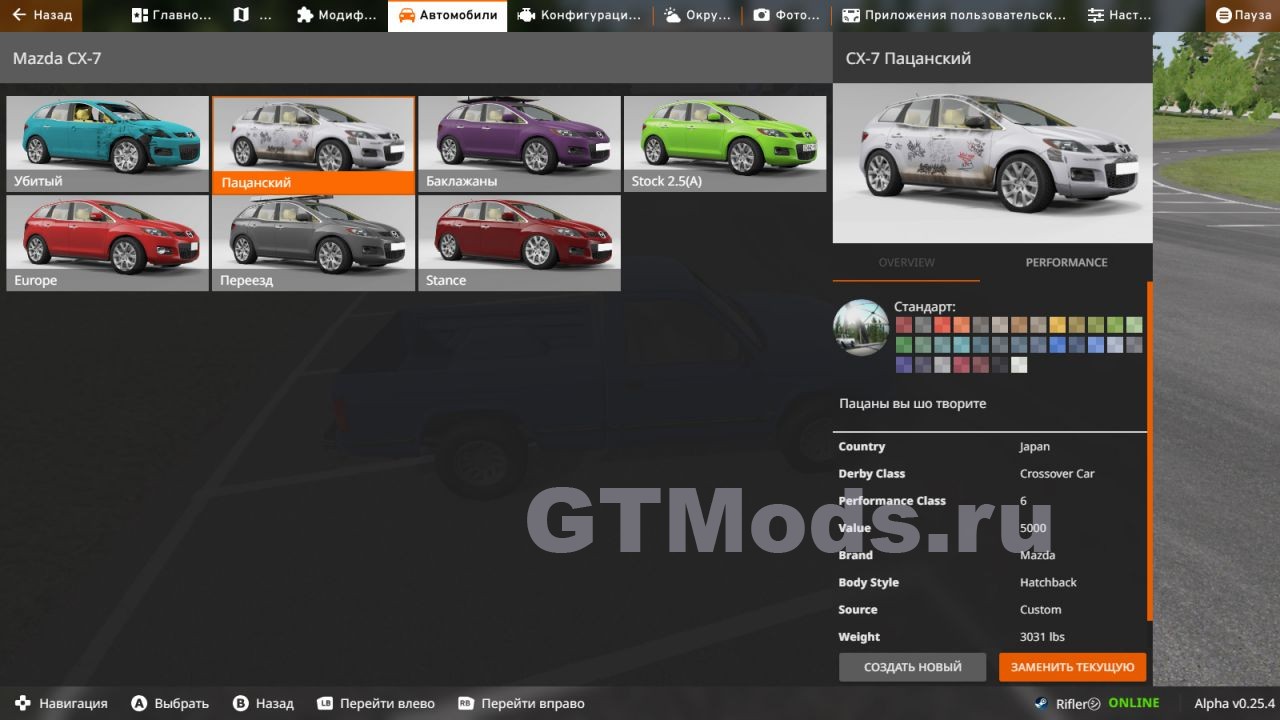
Task: Pick the white swatch in last row
Action: [1019, 365]
